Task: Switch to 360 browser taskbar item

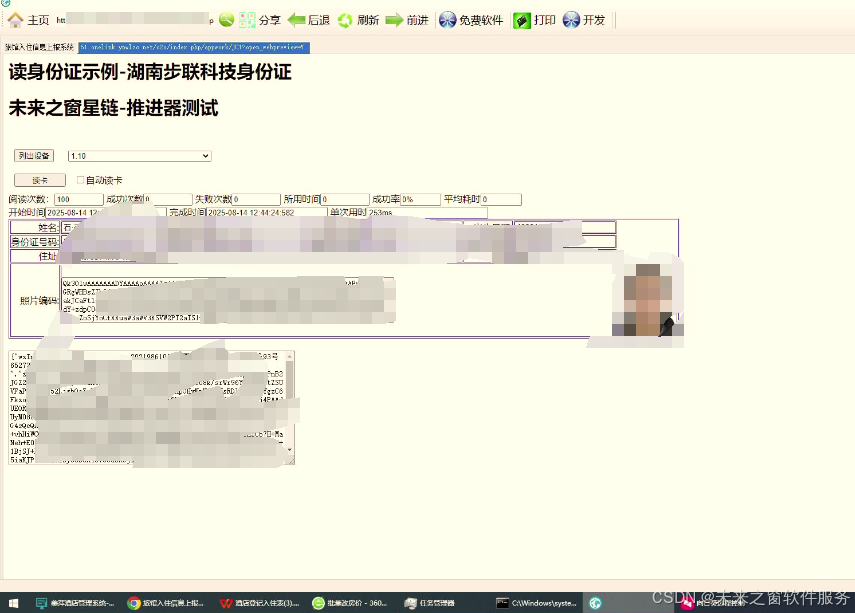Action: pos(350,603)
